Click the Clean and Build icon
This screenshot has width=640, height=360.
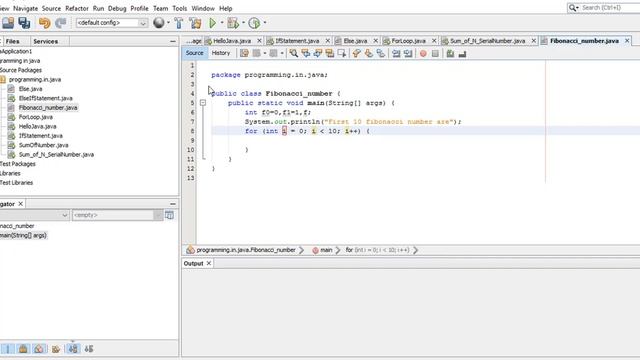point(195,23)
